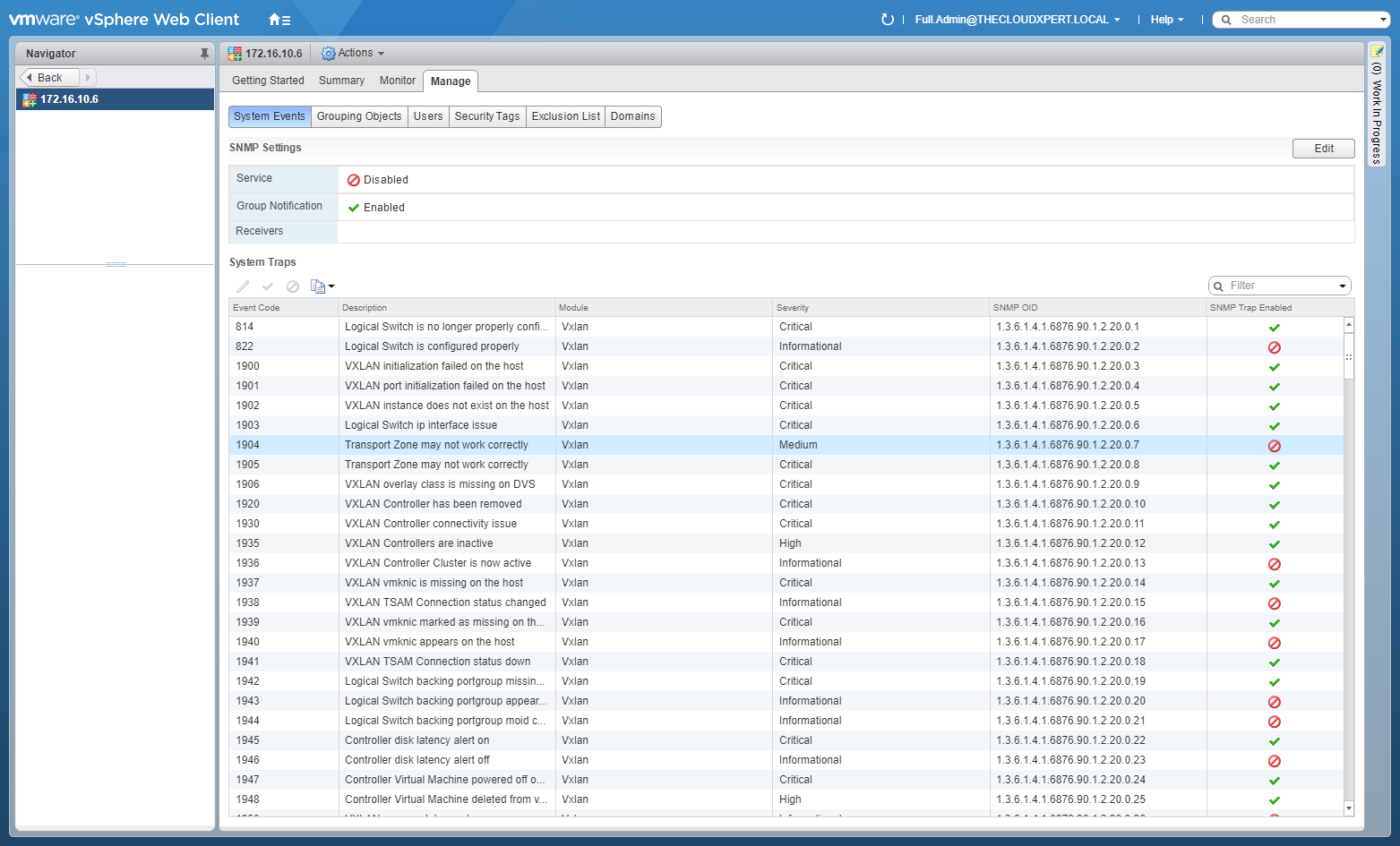Viewport: 1400px width, 846px height.
Task: Click trap enabled status for event 1935
Action: click(1274, 544)
